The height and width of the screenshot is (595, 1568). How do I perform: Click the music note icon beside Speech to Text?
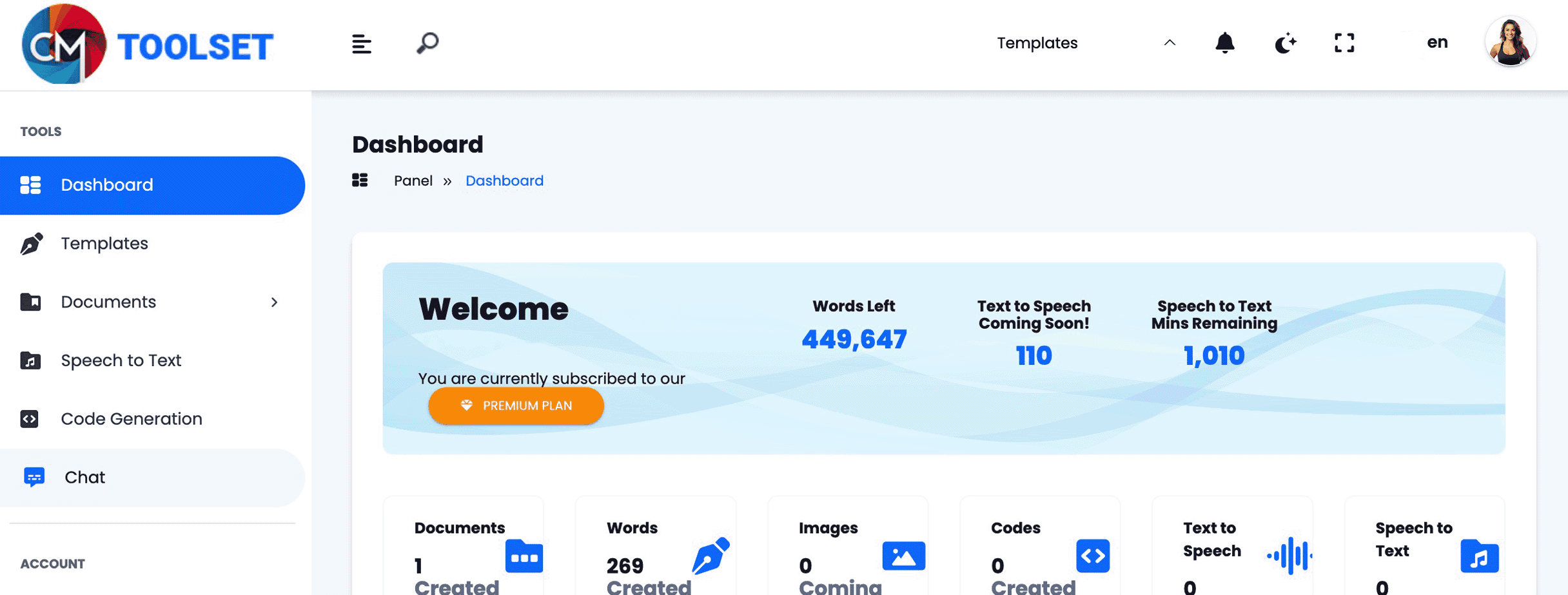(30, 360)
